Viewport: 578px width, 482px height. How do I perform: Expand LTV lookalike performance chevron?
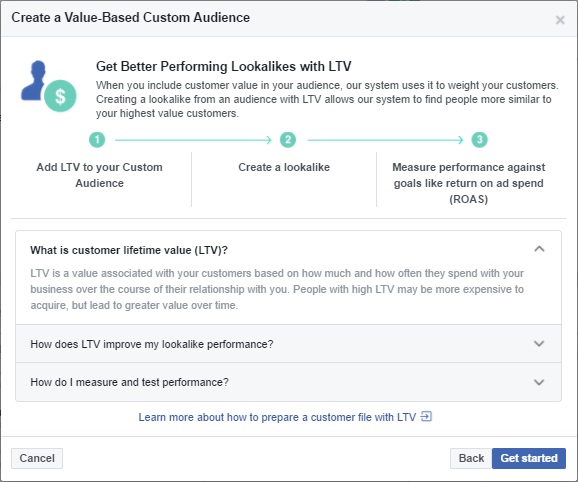pos(539,344)
